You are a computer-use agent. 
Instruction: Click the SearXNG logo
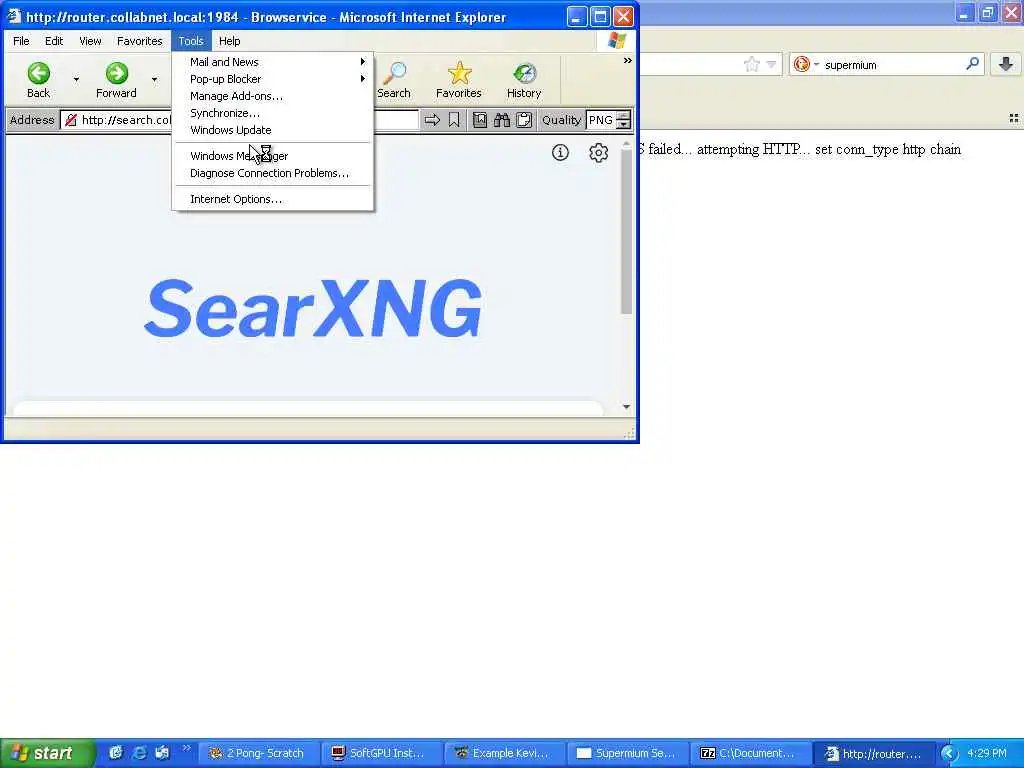pos(313,308)
